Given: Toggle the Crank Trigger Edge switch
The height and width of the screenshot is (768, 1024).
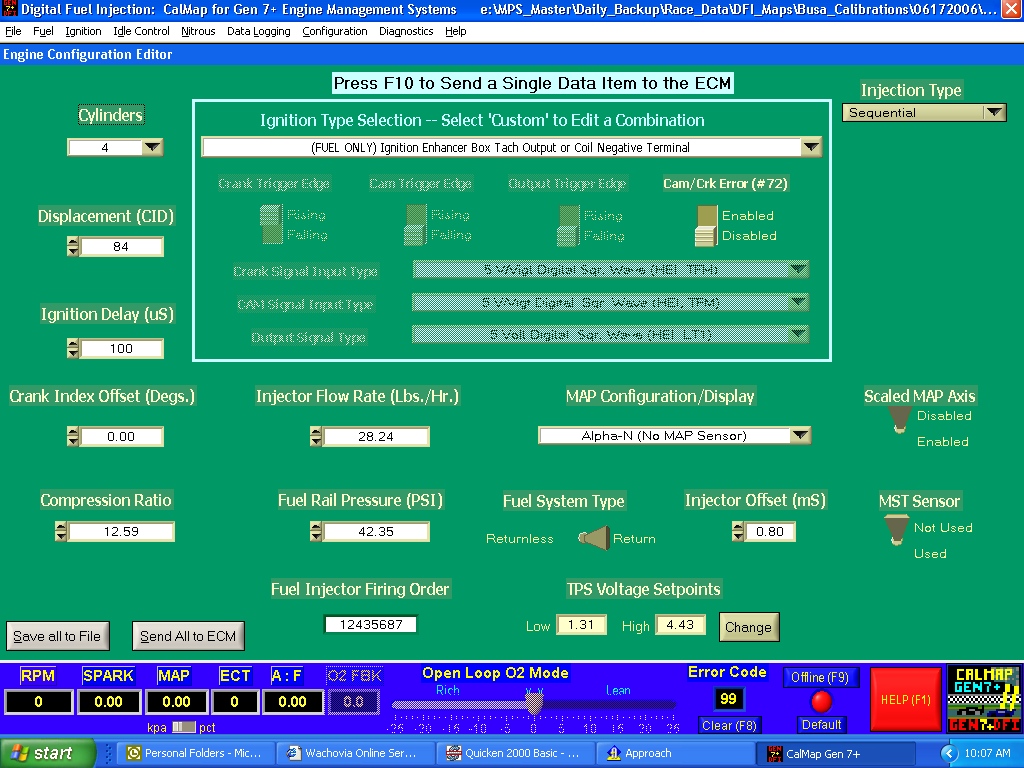Looking at the screenshot, I should pyautogui.click(x=271, y=224).
